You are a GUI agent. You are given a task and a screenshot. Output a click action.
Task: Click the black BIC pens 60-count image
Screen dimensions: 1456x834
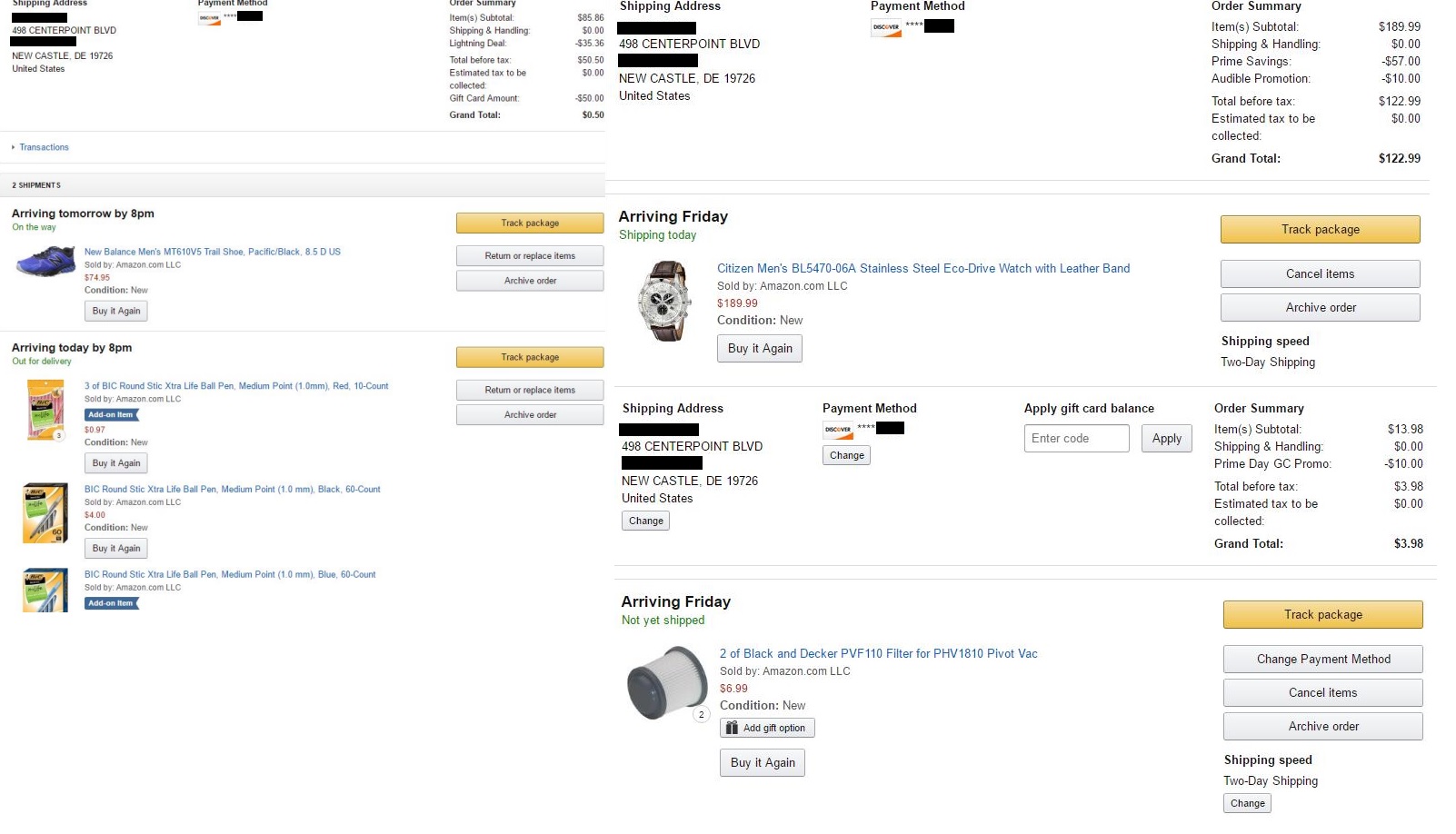(45, 513)
